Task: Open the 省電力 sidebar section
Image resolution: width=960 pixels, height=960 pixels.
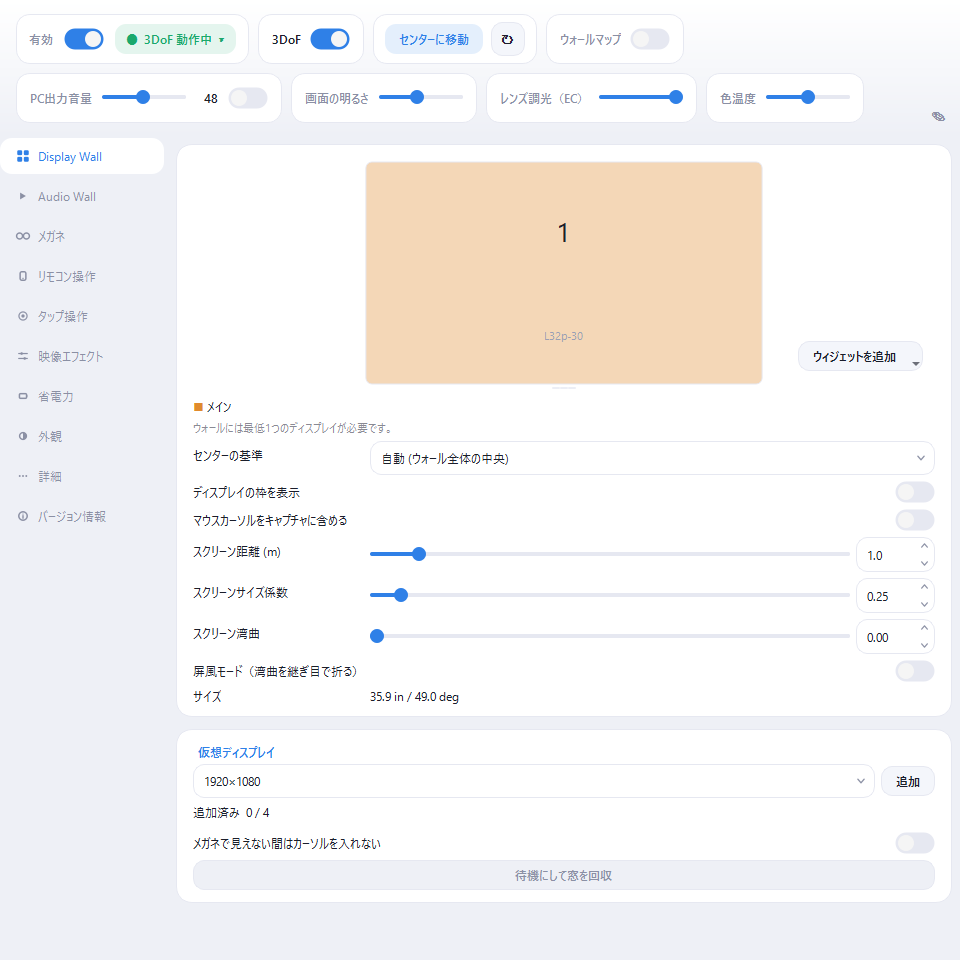Action: coord(82,396)
